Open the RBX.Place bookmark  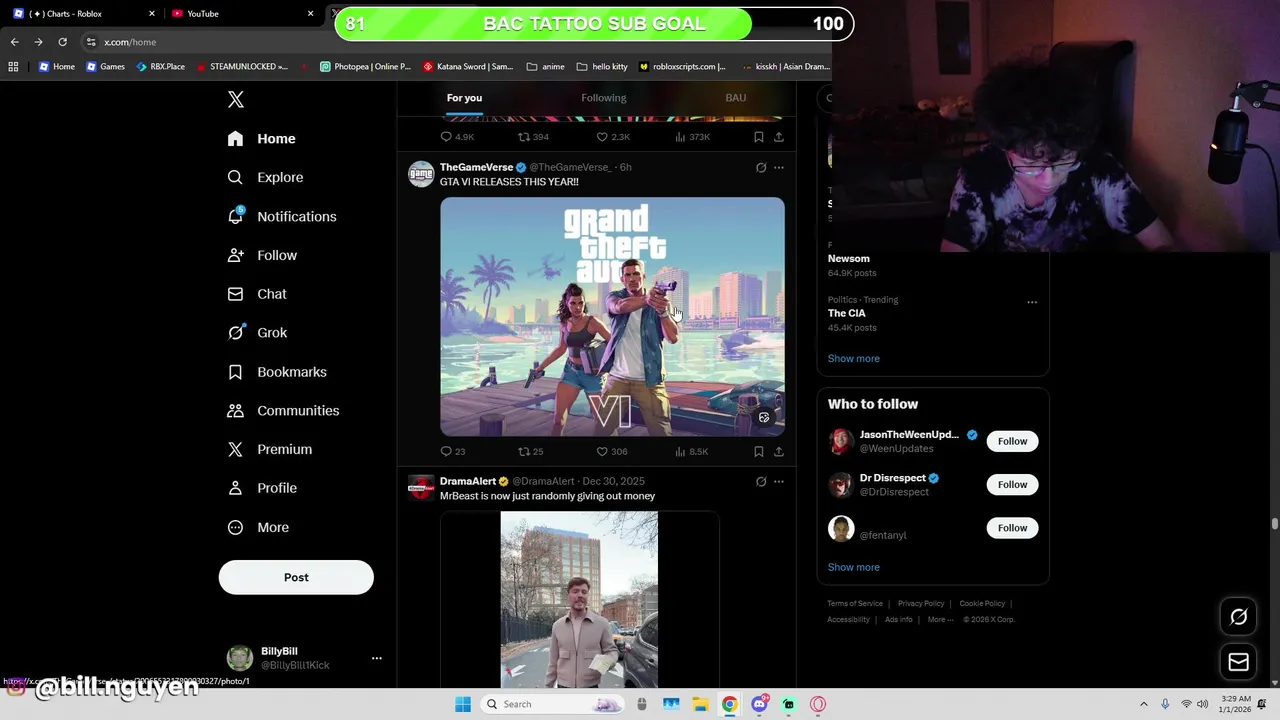(160, 67)
